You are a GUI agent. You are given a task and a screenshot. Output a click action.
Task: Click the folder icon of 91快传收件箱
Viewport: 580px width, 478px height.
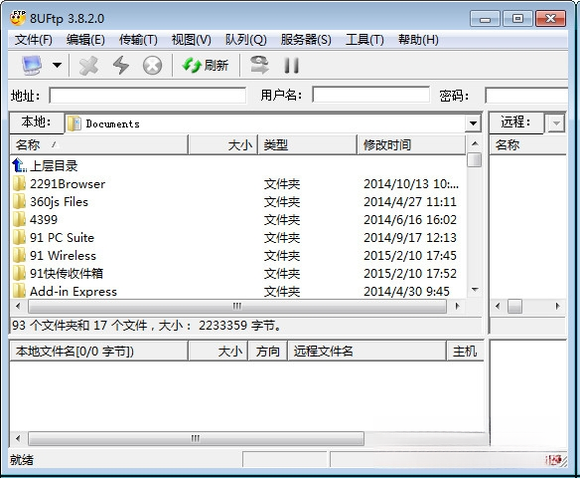point(19,273)
